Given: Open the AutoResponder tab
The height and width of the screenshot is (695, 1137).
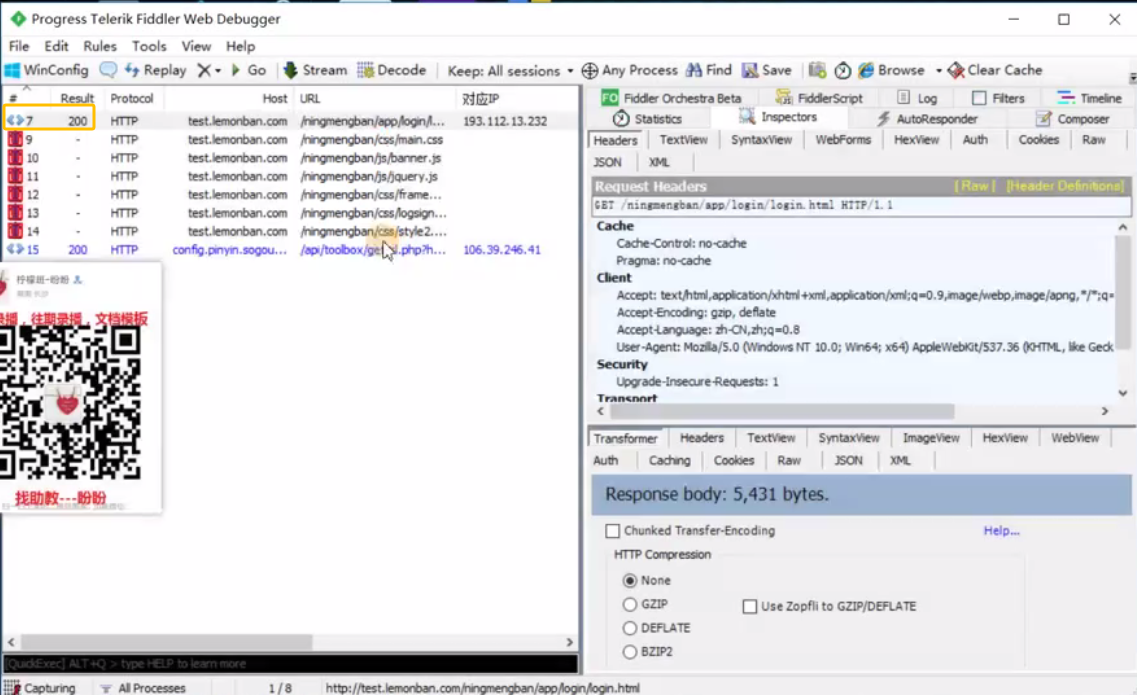Looking at the screenshot, I should pyautogui.click(x=927, y=119).
